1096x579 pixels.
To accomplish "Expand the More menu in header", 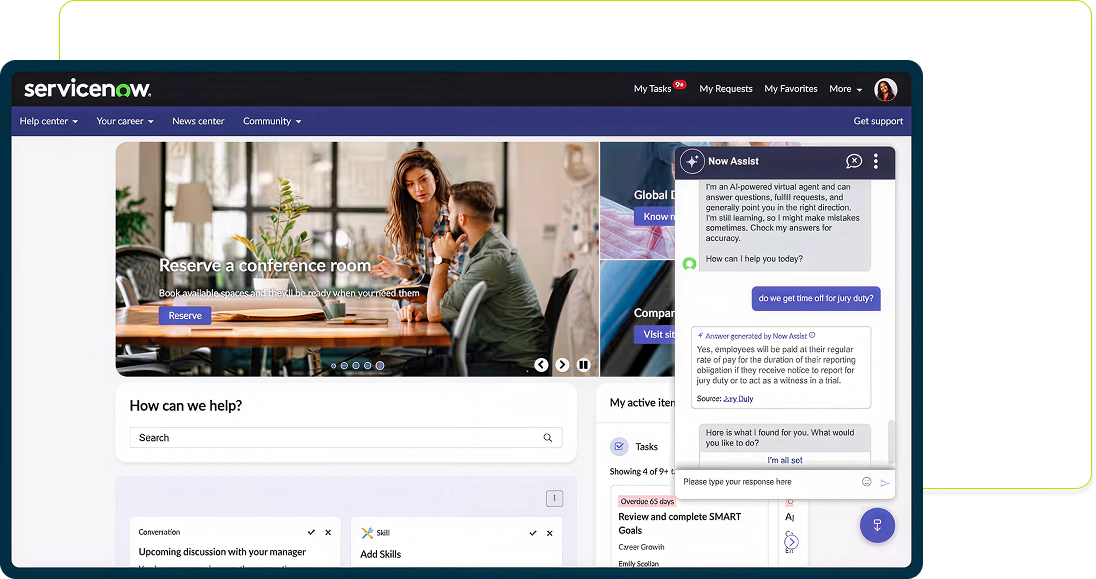I will pyautogui.click(x=845, y=89).
